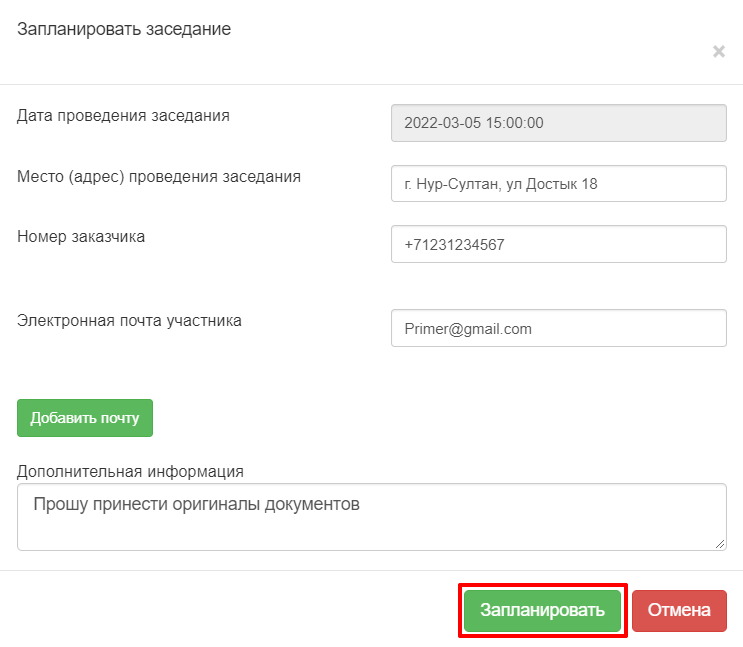The width and height of the screenshot is (743, 647).
Task: Click the word документов in the note text
Action: point(312,504)
